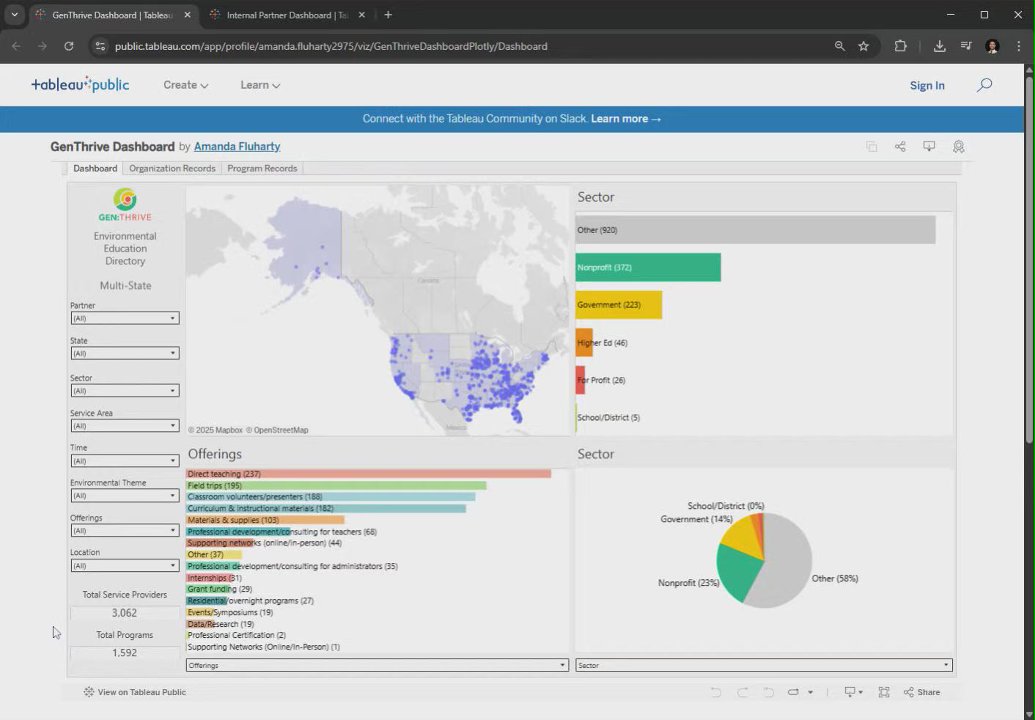Open the Location filter dropdown

(125, 566)
